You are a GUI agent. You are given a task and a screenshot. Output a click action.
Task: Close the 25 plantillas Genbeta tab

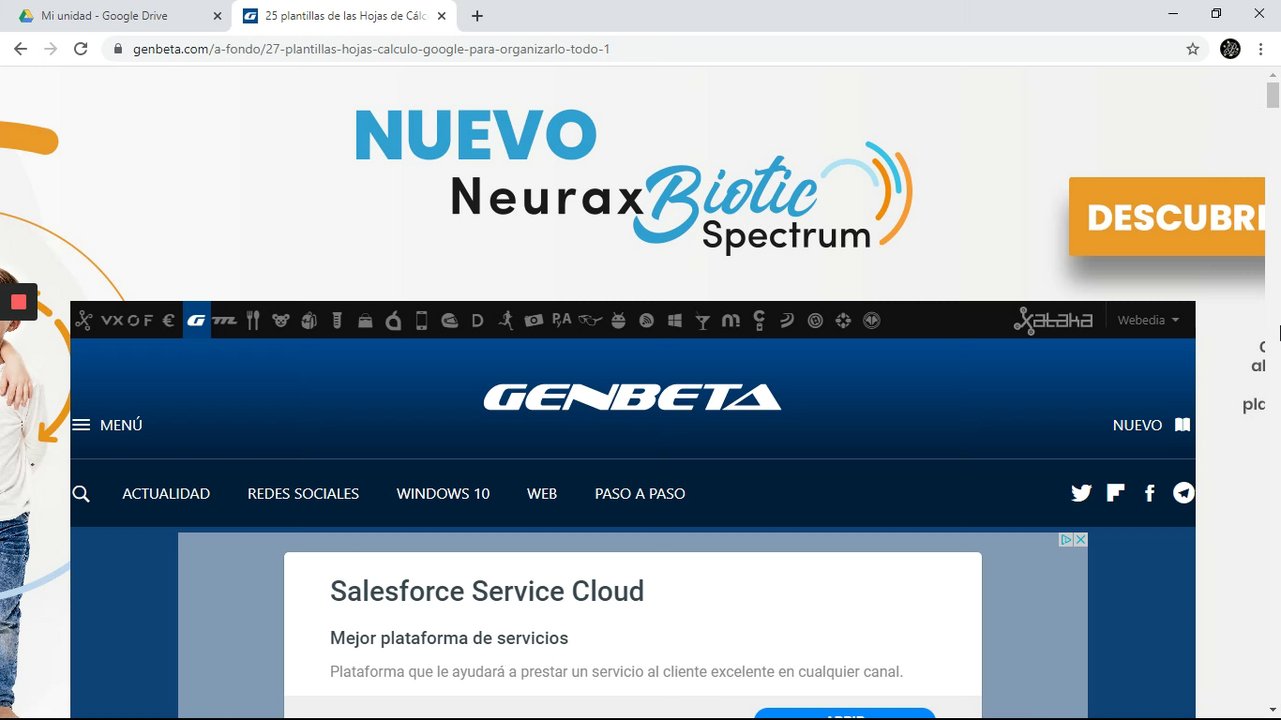coord(443,16)
